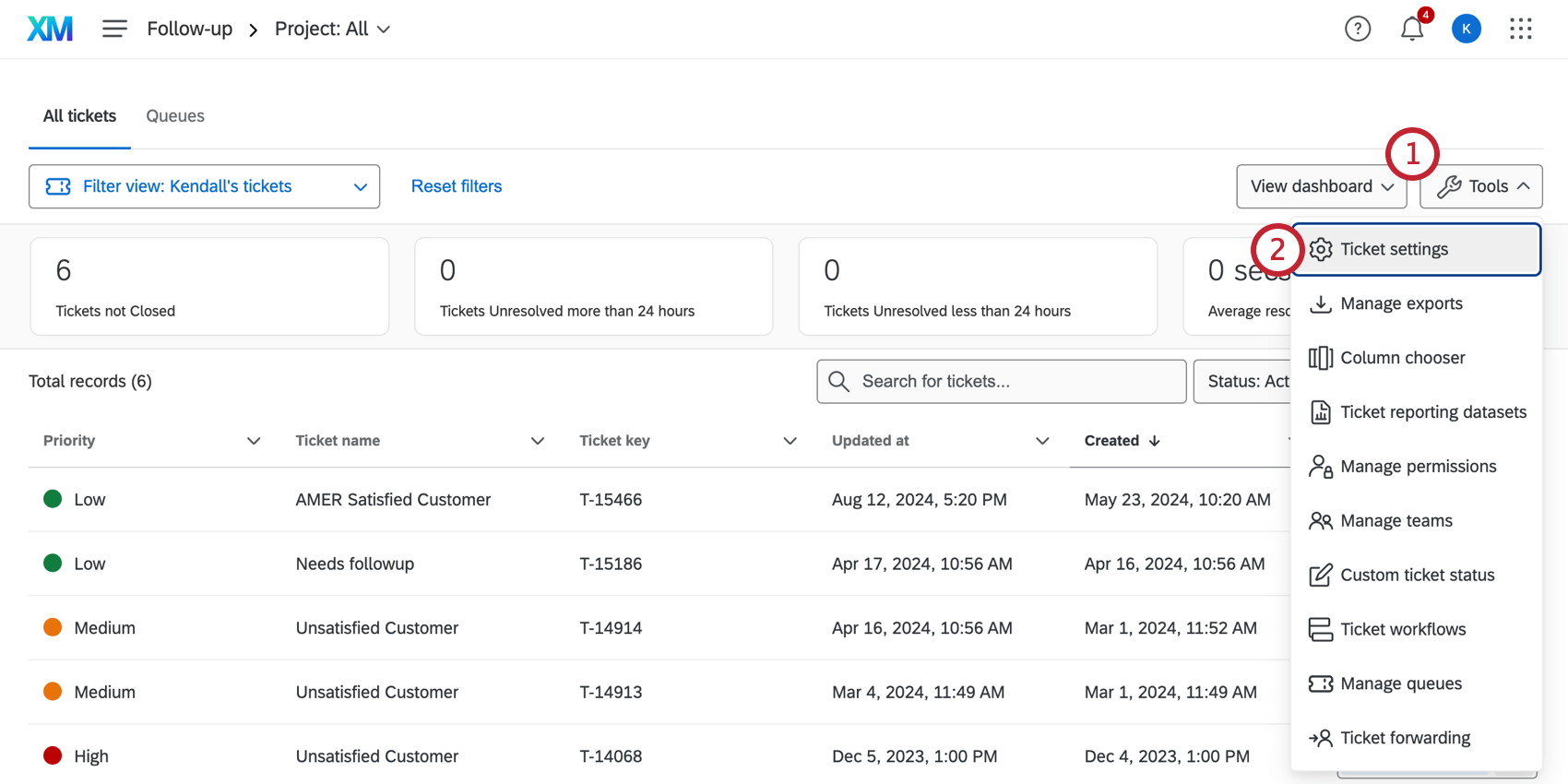Viewport: 1568px width, 784px height.
Task: Open the notifications bell
Action: 1411,29
